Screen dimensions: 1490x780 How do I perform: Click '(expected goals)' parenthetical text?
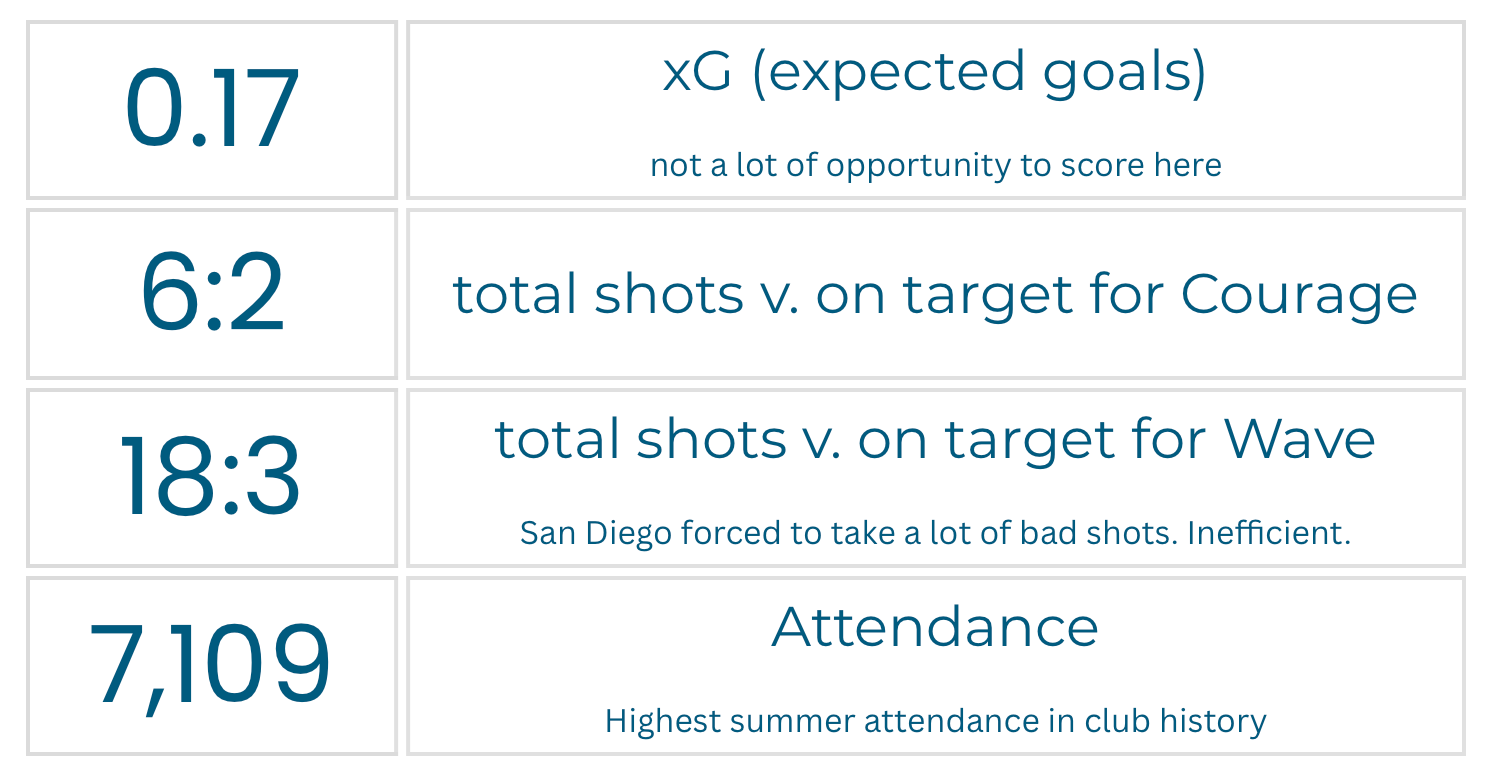[x=978, y=73]
